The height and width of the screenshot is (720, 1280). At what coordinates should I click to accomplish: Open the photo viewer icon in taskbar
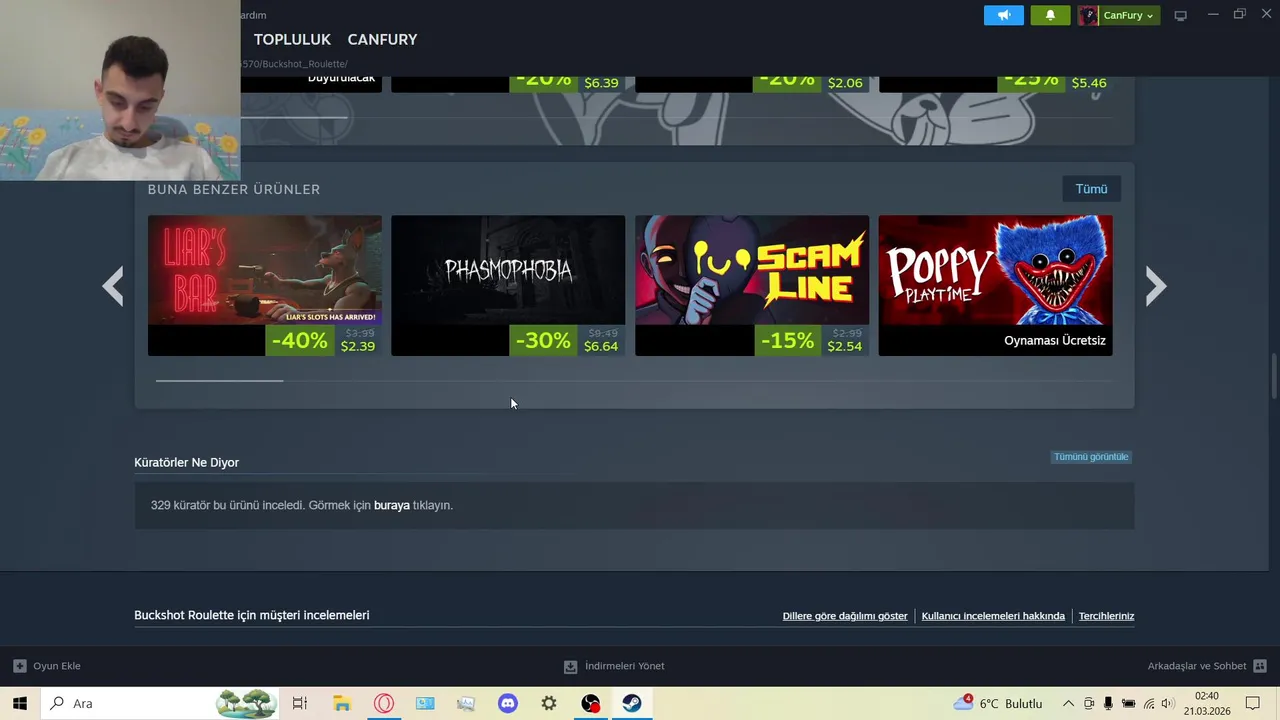(466, 703)
